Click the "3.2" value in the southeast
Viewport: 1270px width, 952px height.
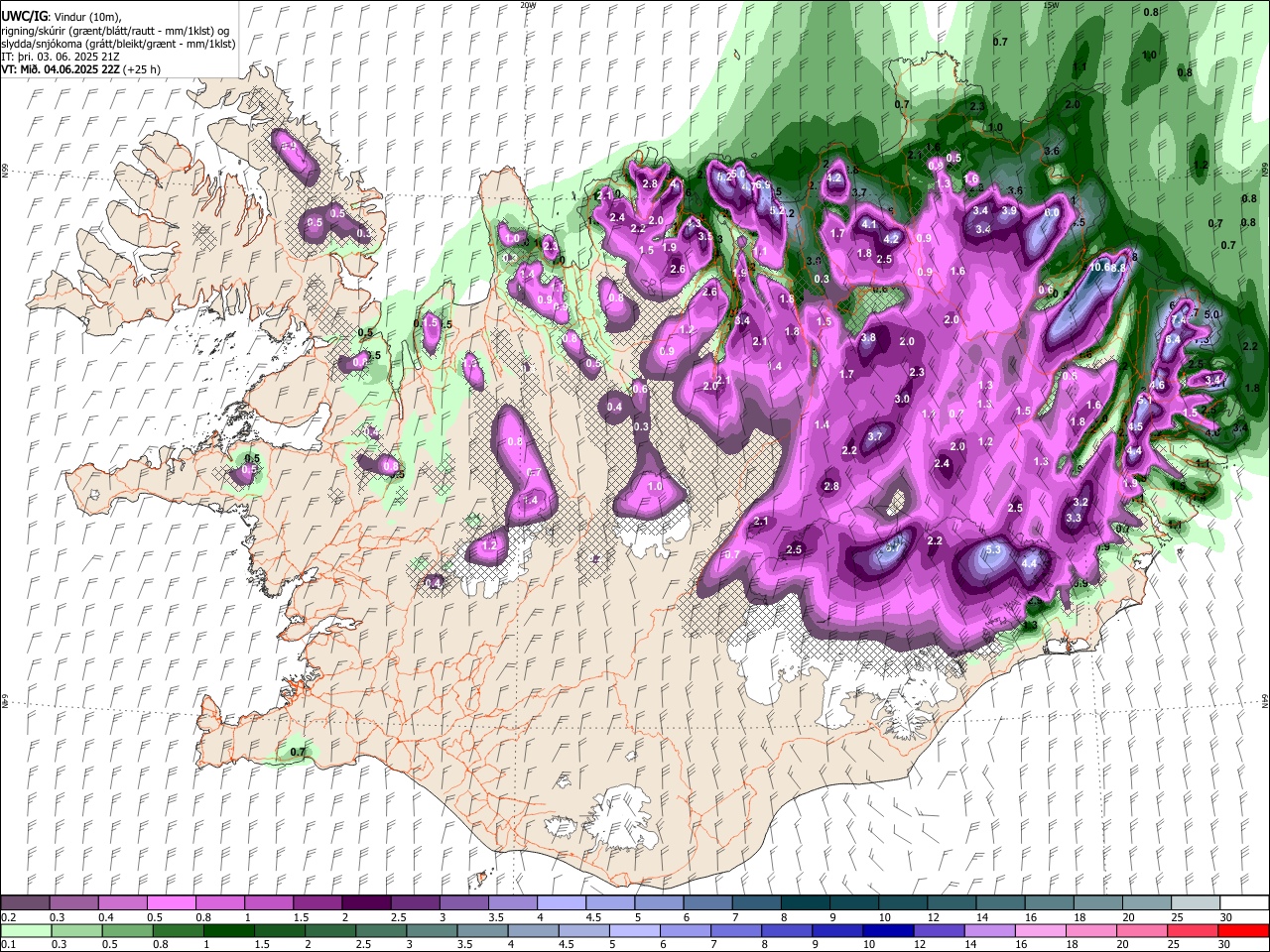[x=1081, y=503]
